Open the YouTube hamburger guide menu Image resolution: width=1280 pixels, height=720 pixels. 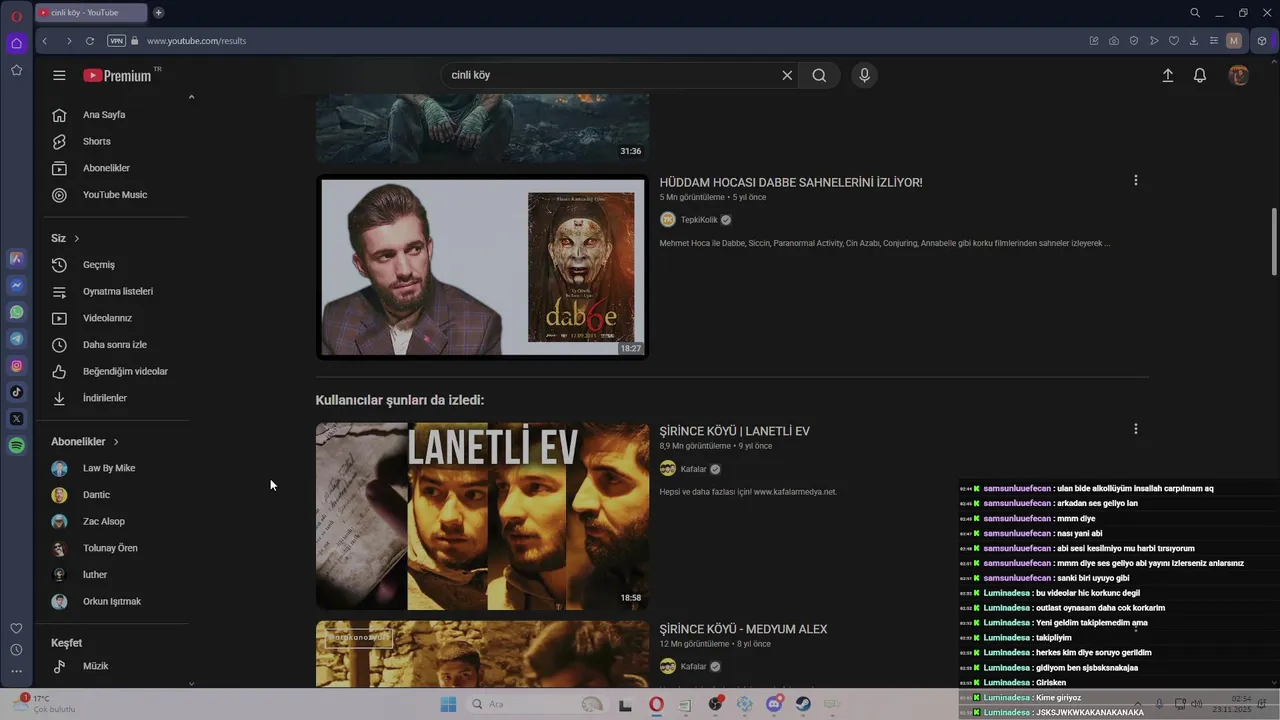click(59, 75)
